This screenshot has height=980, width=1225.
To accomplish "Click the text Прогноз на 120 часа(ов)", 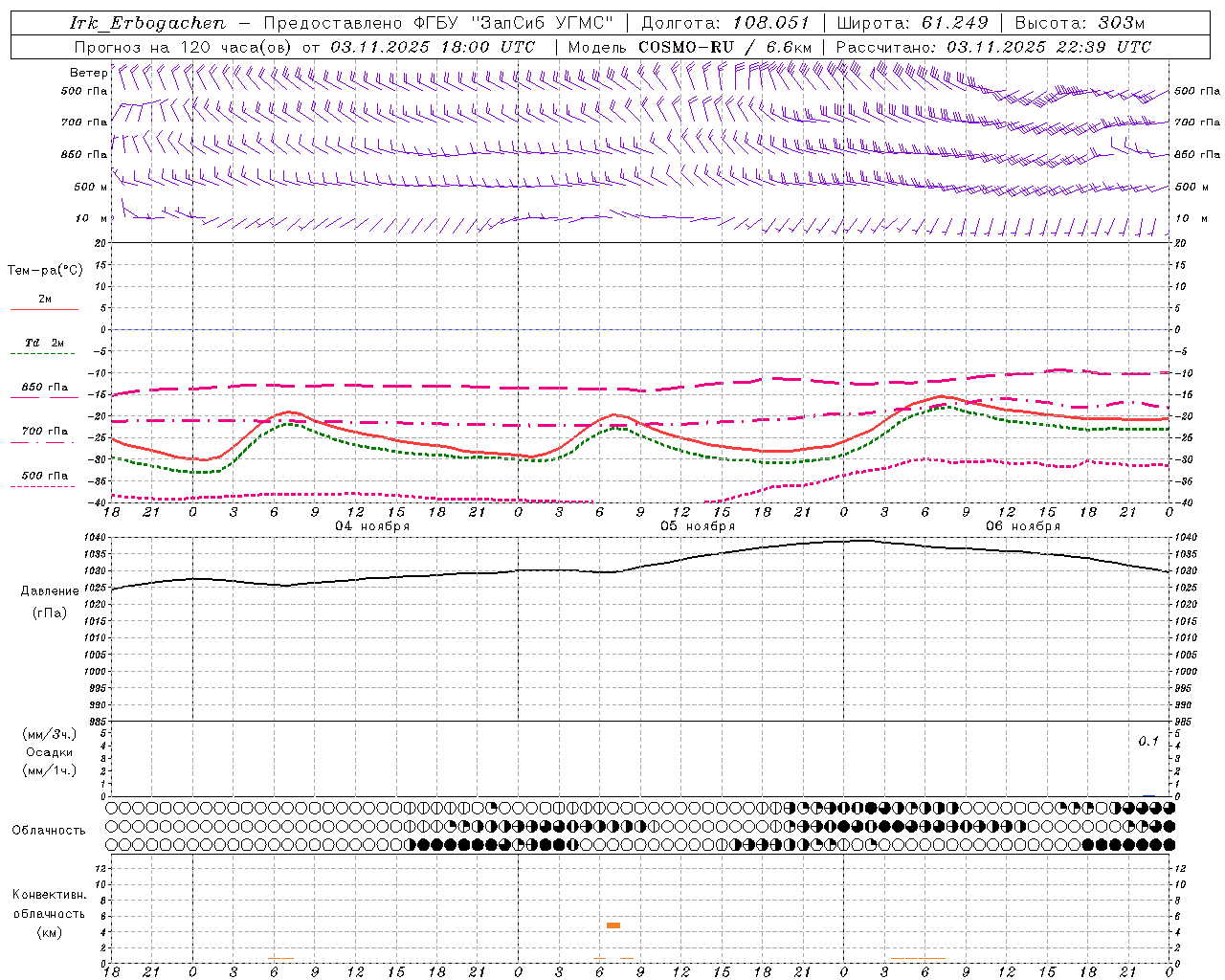I will 184,47.
